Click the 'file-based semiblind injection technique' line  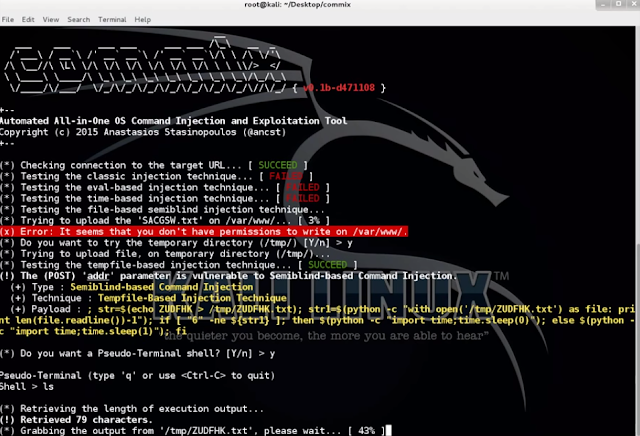pyautogui.click(x=162, y=209)
